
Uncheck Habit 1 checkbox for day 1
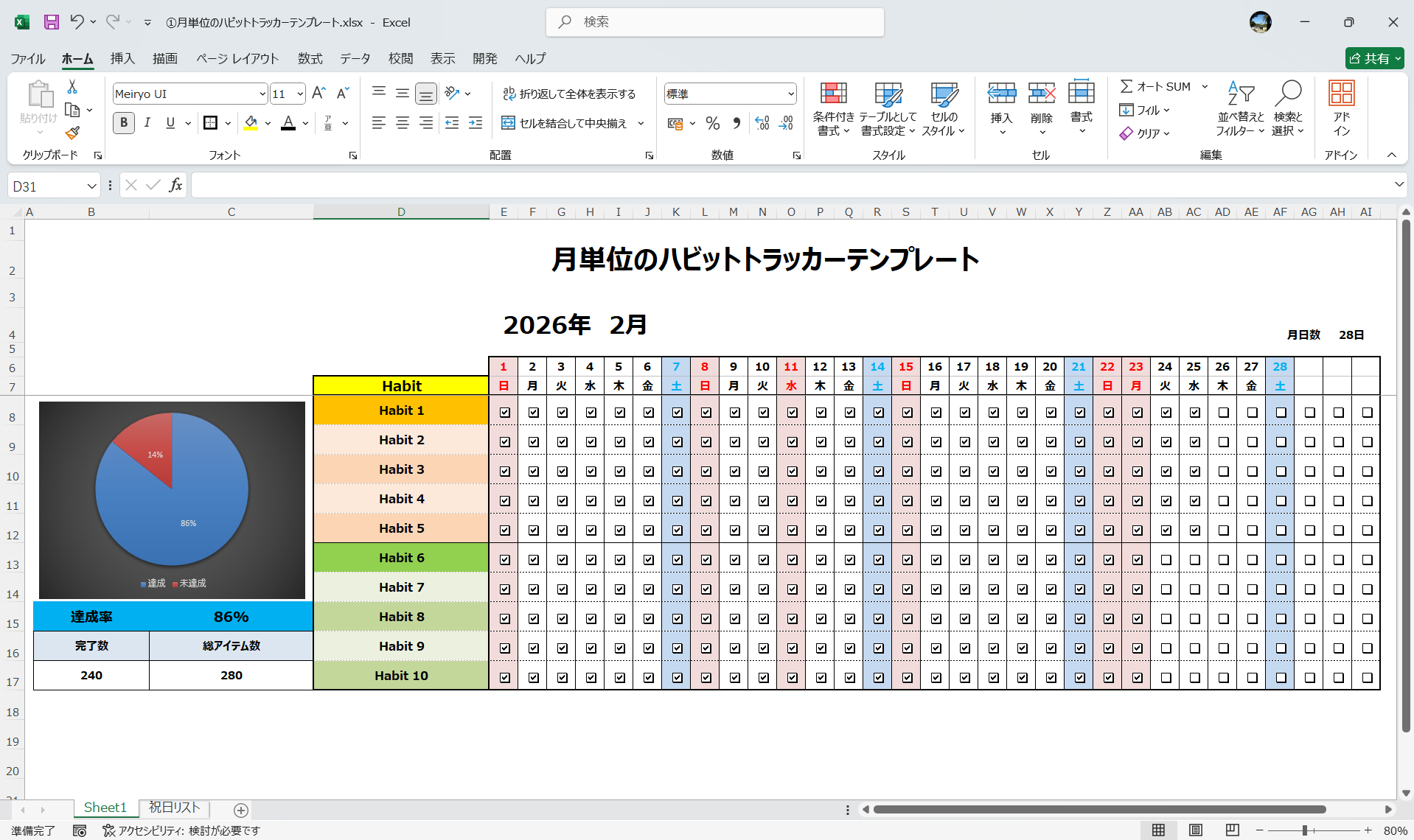tap(504, 412)
